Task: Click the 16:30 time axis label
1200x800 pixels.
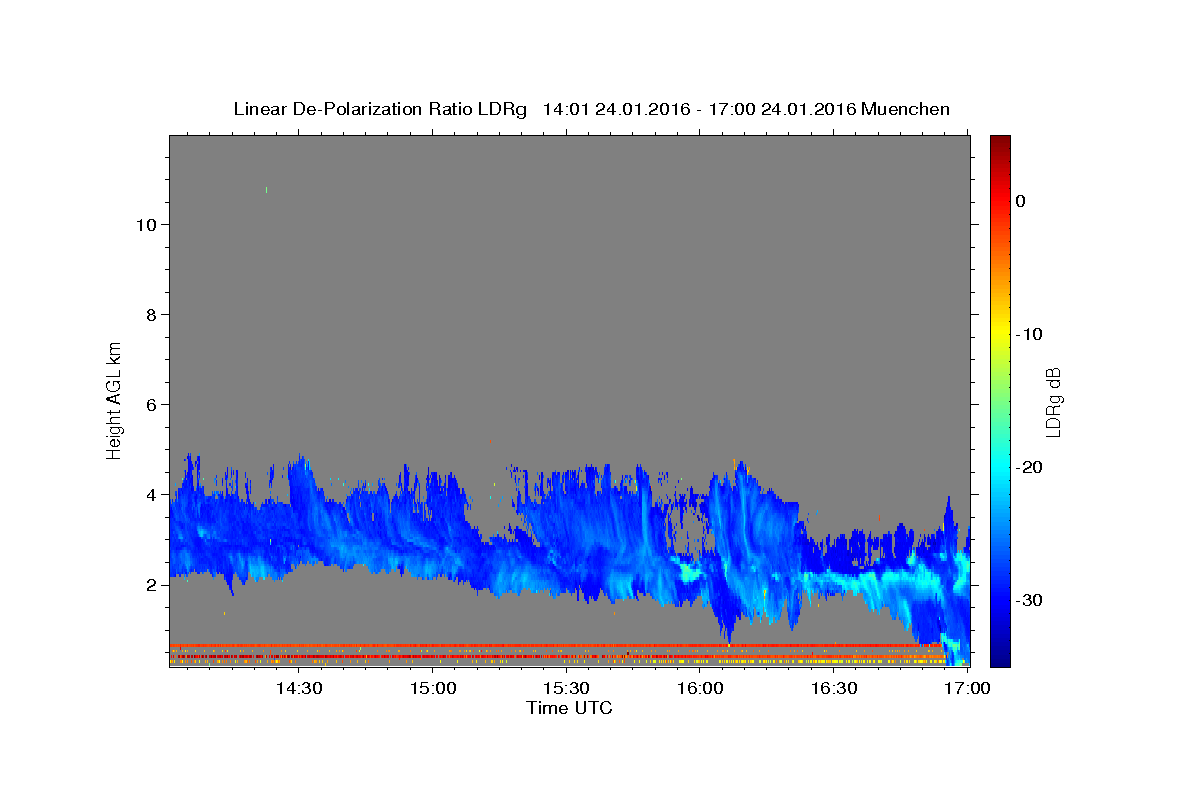Action: [834, 689]
